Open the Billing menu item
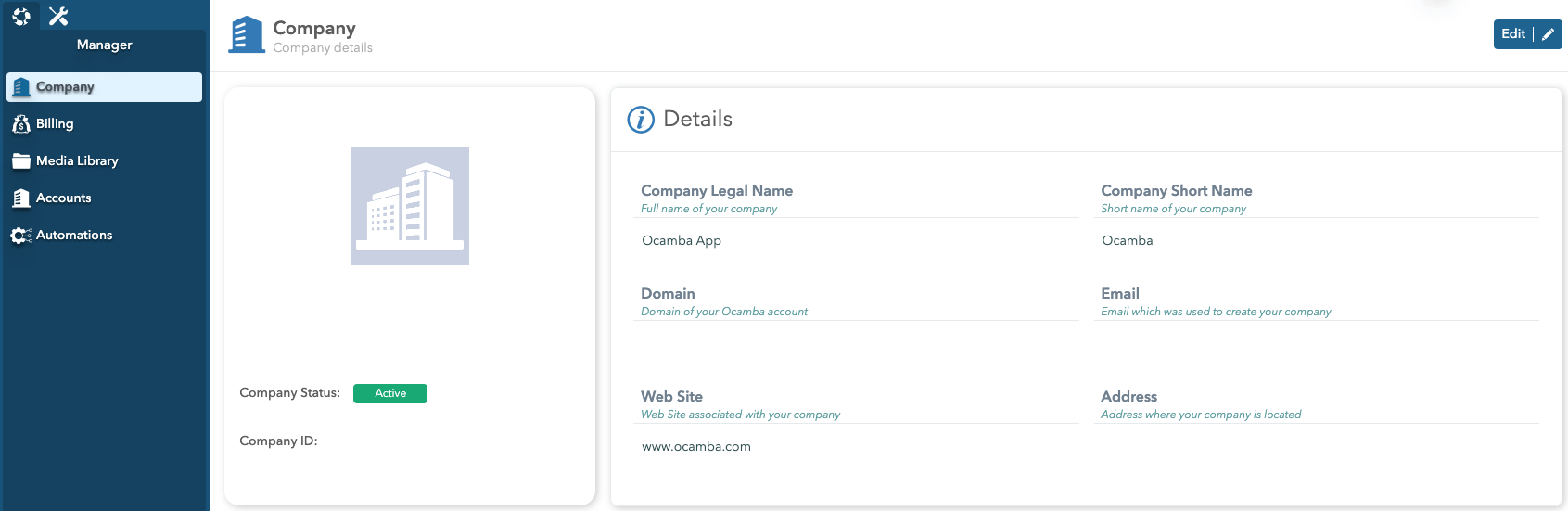The image size is (1568, 511). [x=55, y=124]
